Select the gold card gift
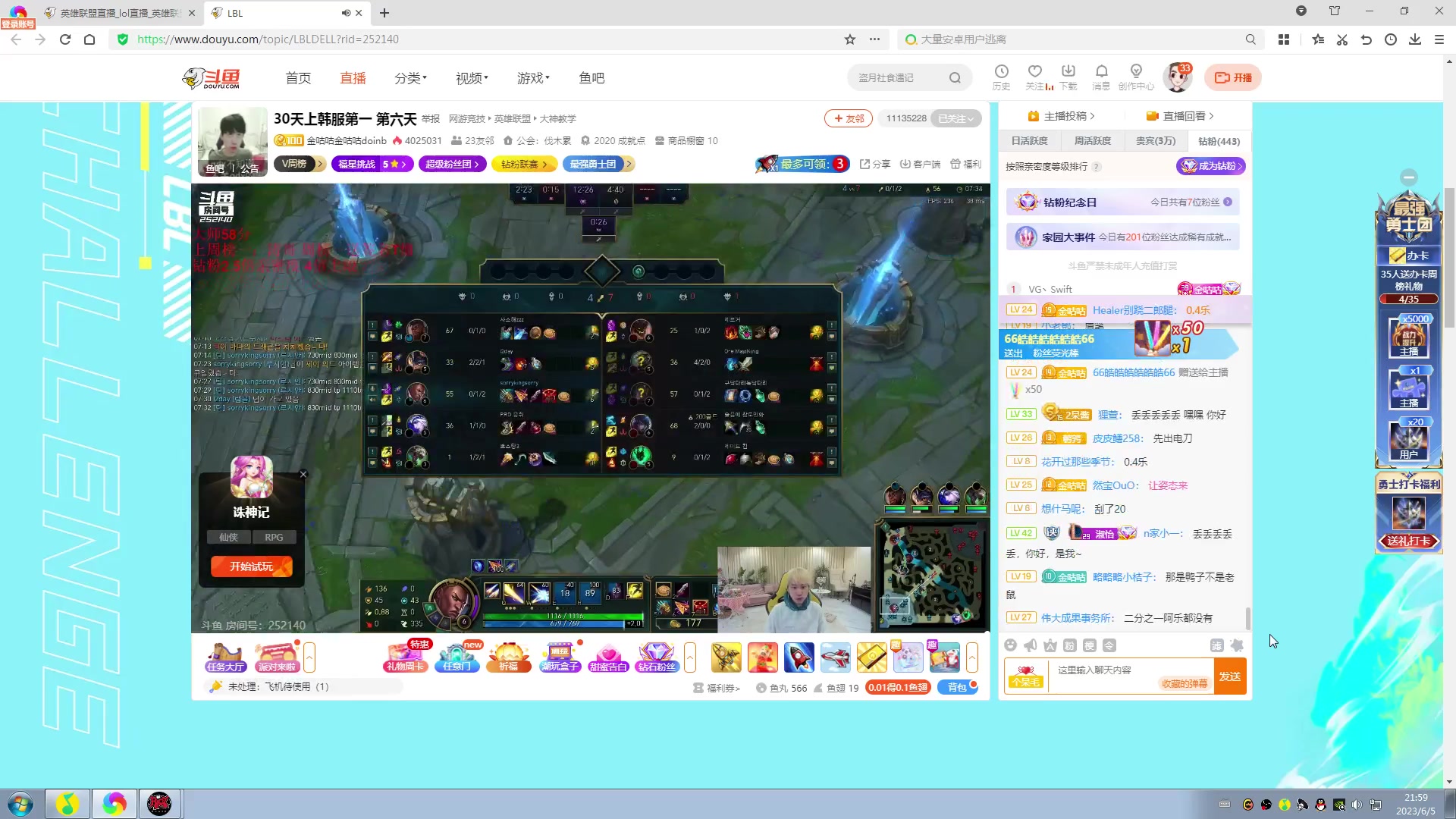The image size is (1456, 819). click(871, 657)
